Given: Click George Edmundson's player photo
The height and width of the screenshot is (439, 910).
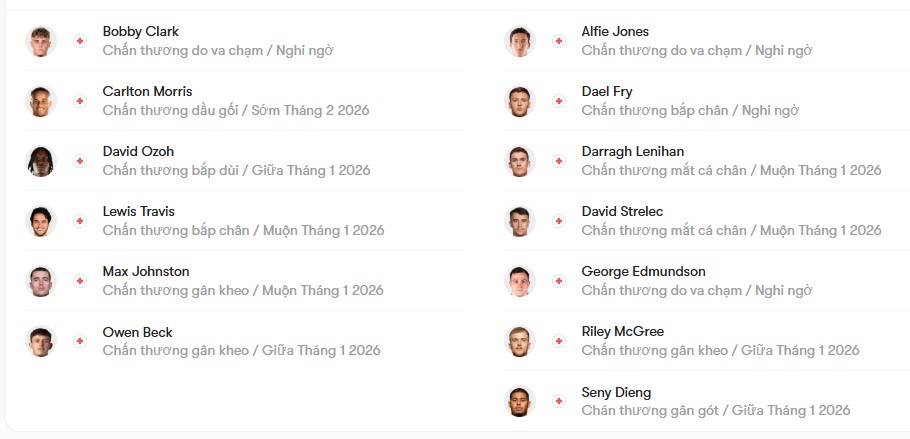Looking at the screenshot, I should [x=520, y=281].
